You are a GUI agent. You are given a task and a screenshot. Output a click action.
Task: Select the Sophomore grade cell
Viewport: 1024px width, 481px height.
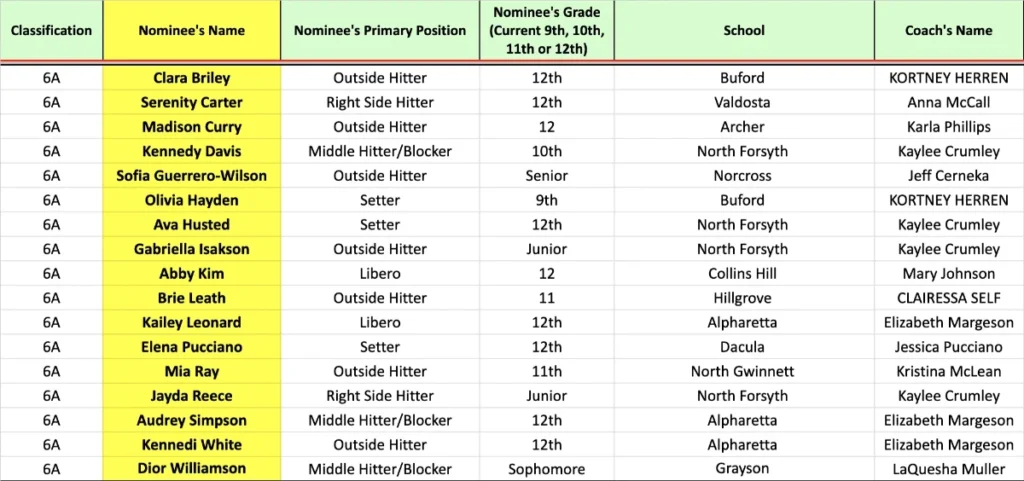pyautogui.click(x=547, y=469)
